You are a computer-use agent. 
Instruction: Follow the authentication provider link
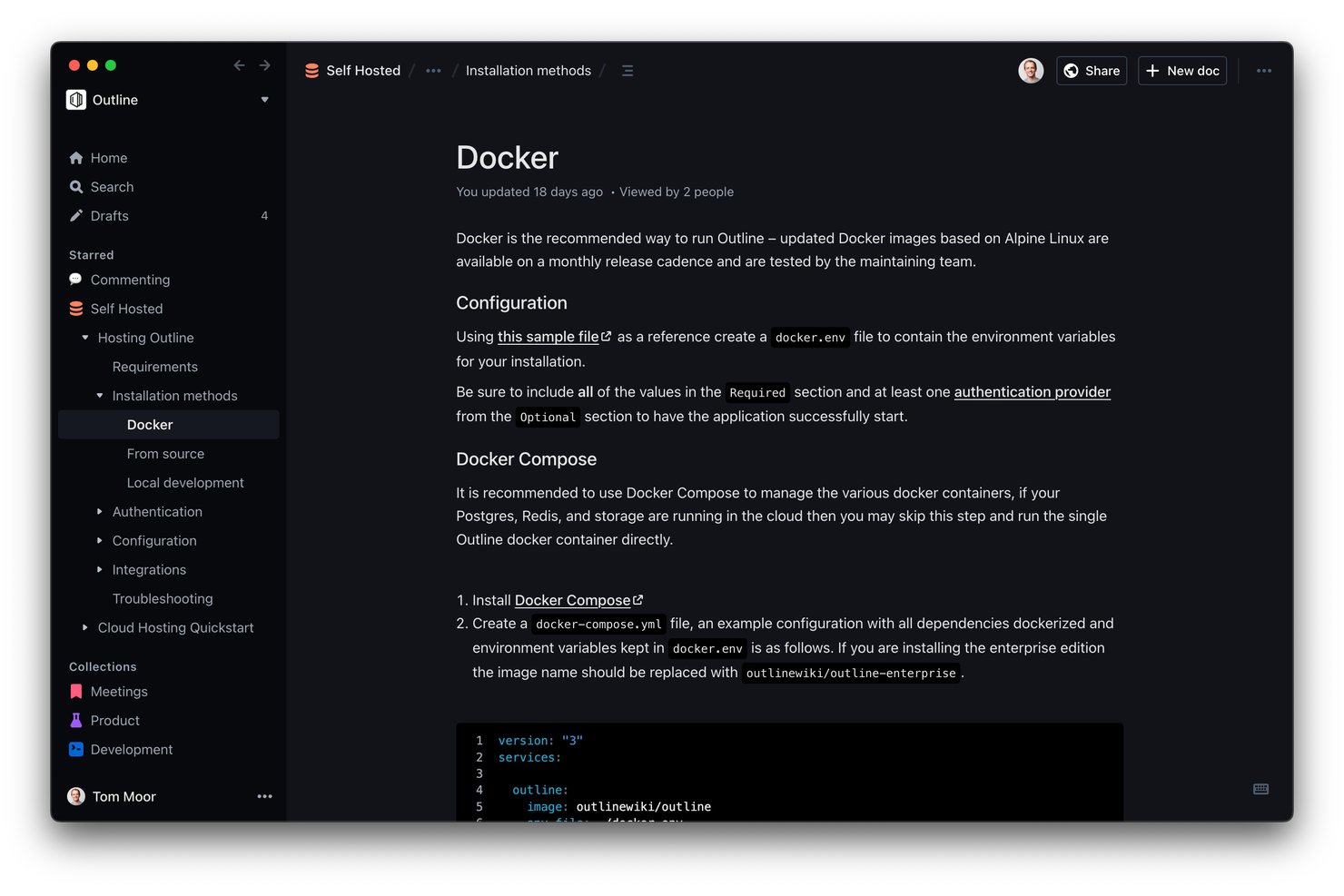tap(1033, 392)
